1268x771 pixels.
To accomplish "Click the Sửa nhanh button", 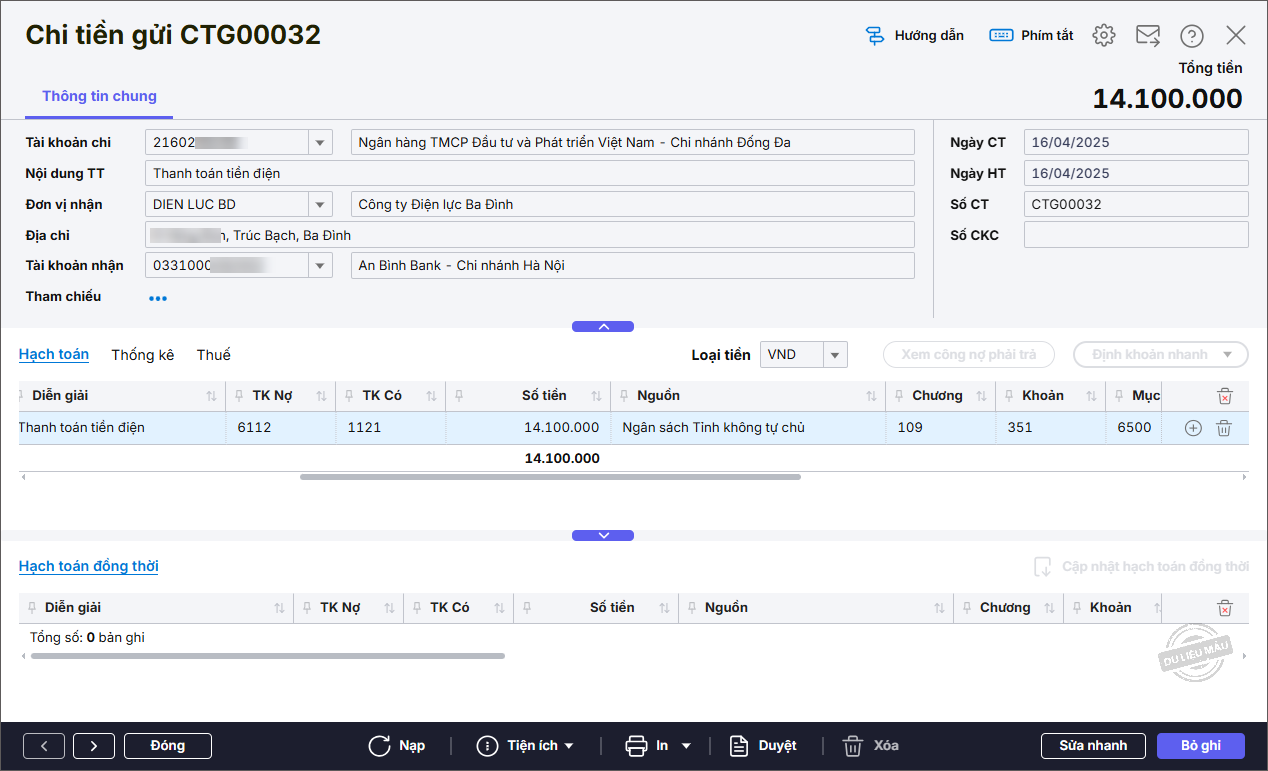I will [x=1093, y=746].
